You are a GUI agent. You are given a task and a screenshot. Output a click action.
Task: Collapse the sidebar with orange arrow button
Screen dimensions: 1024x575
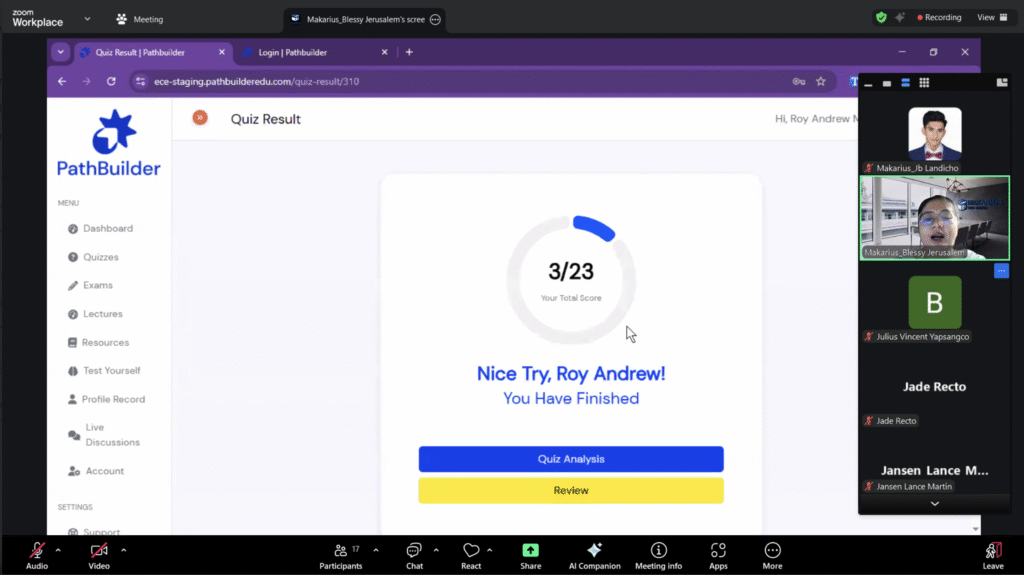pos(200,118)
